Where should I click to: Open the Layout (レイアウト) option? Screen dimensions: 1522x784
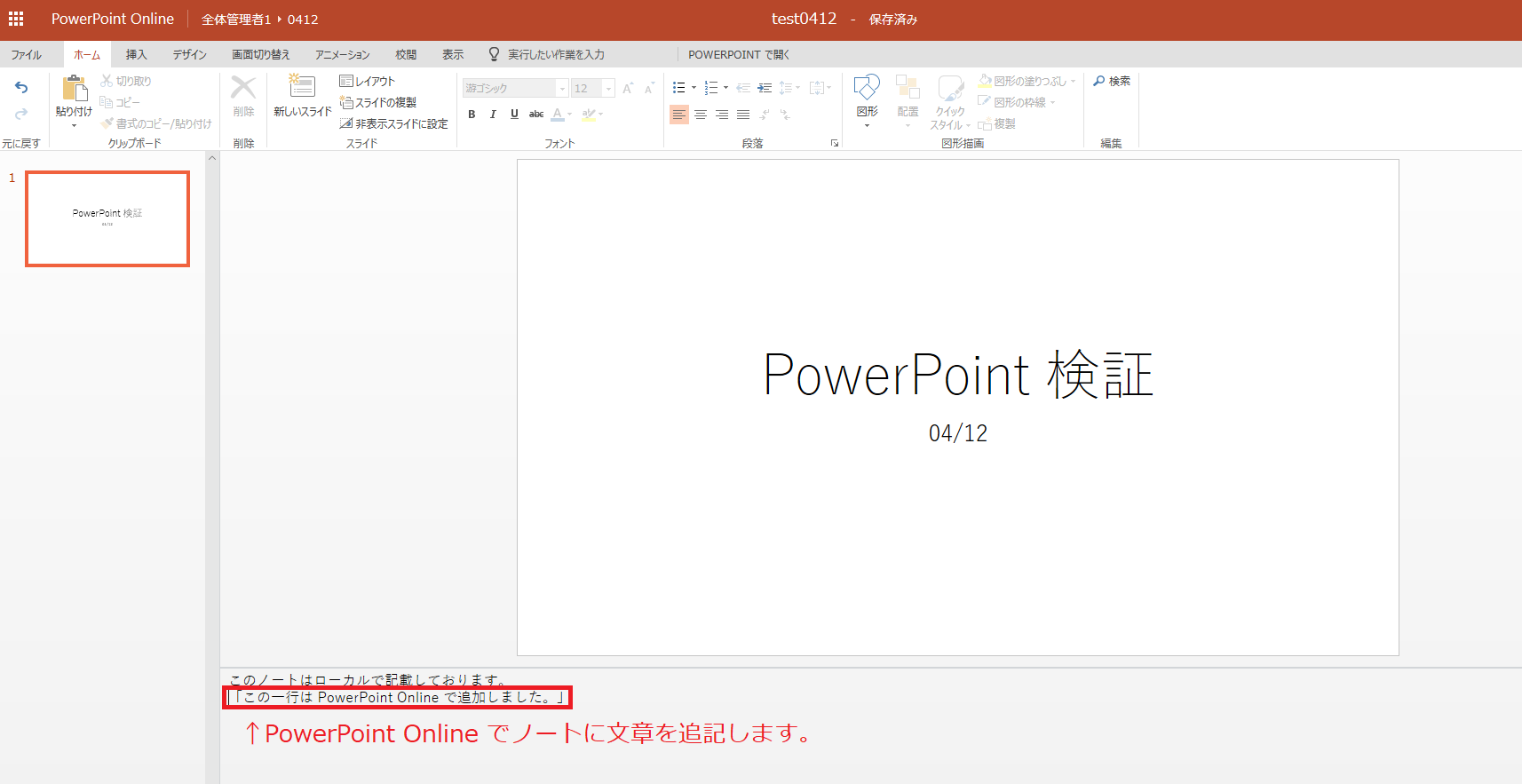tap(368, 81)
